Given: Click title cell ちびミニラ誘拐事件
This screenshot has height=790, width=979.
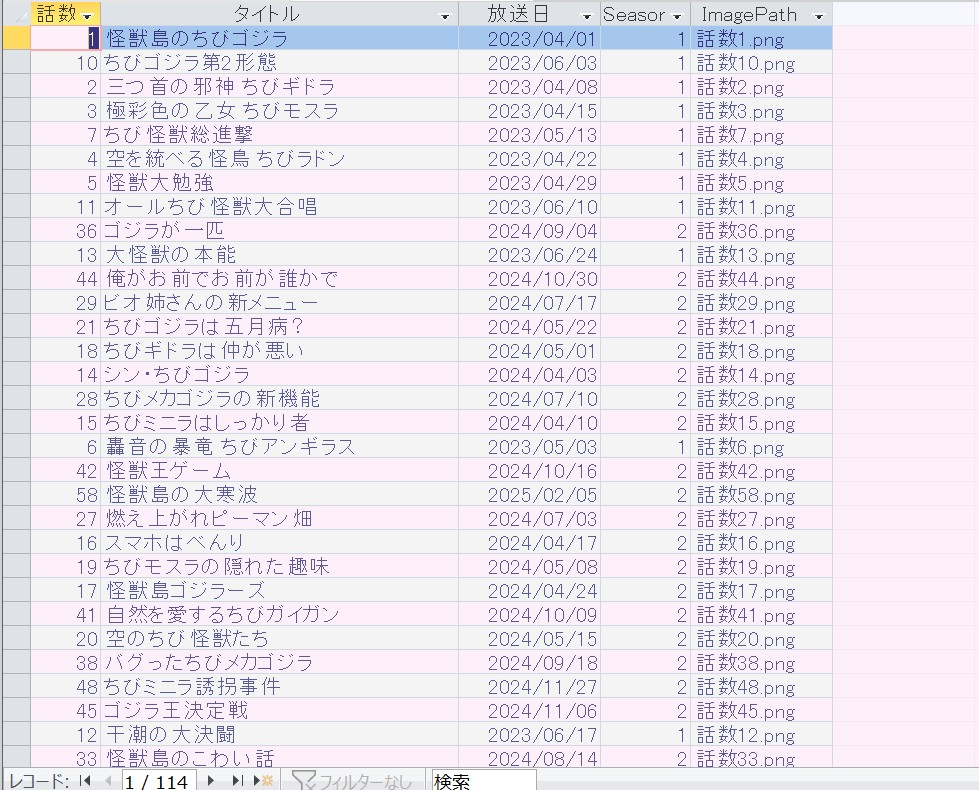Looking at the screenshot, I should 279,687.
